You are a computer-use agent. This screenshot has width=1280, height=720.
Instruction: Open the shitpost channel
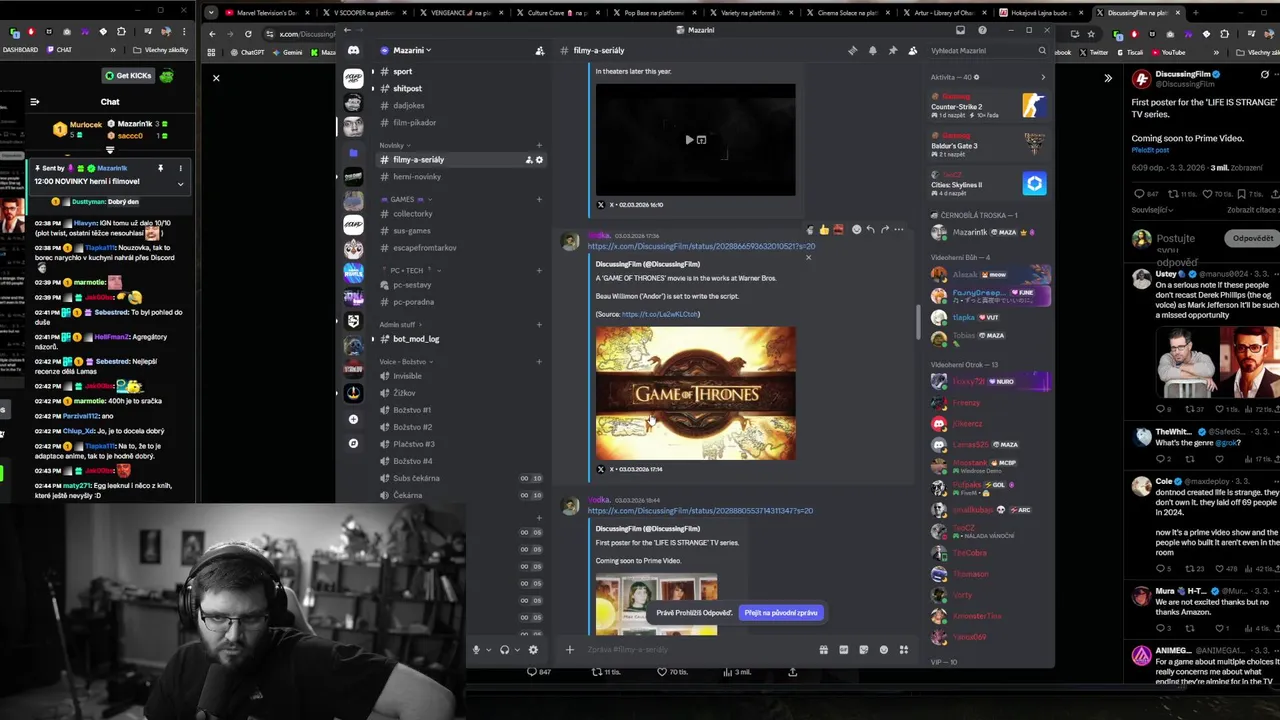pyautogui.click(x=458, y=88)
